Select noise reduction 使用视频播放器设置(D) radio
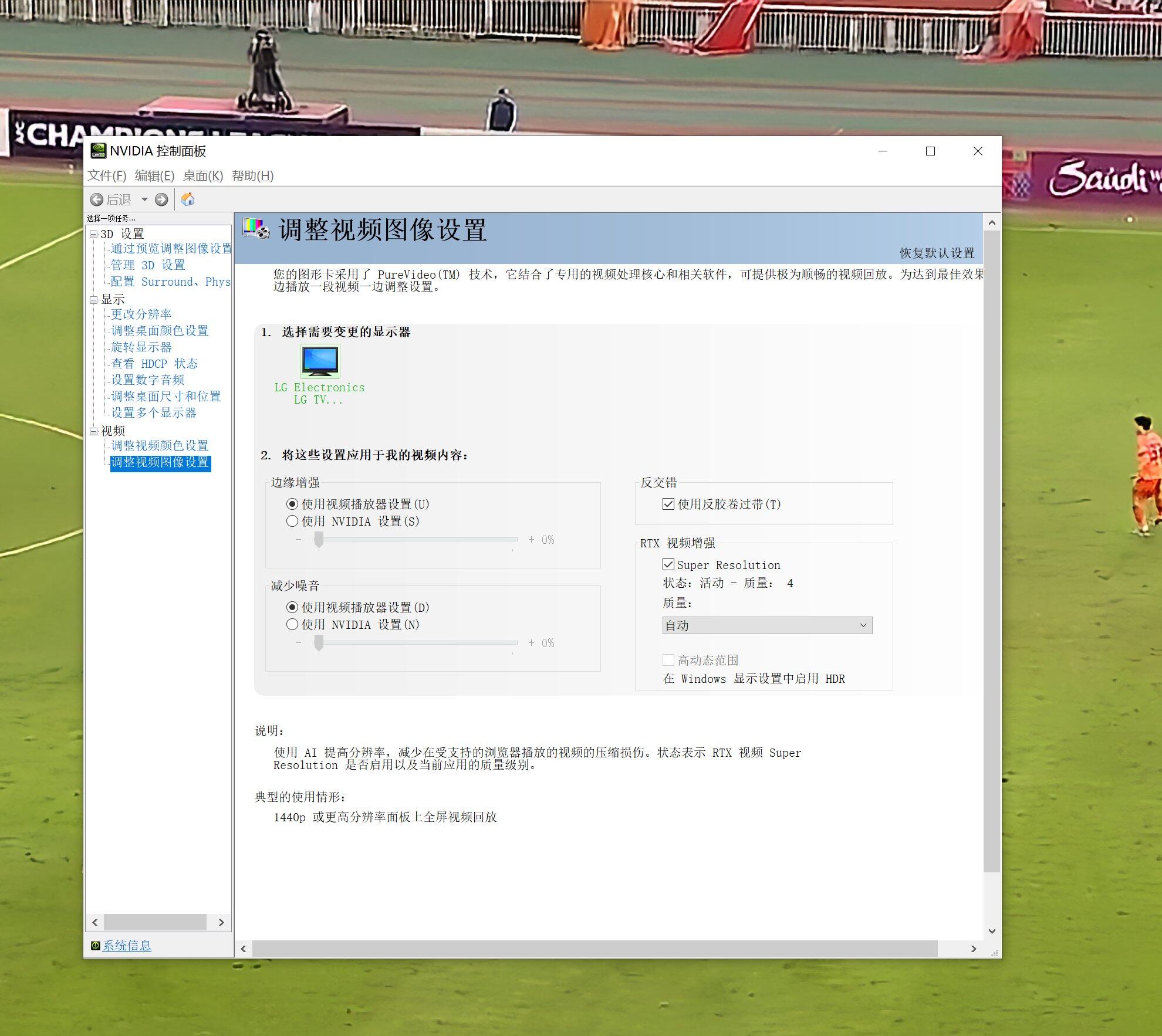 point(292,607)
